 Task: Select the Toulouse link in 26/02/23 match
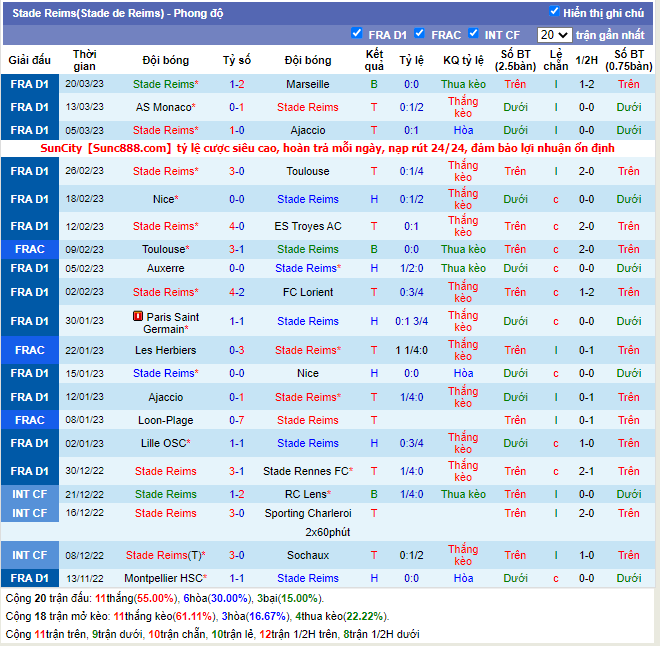pos(308,171)
